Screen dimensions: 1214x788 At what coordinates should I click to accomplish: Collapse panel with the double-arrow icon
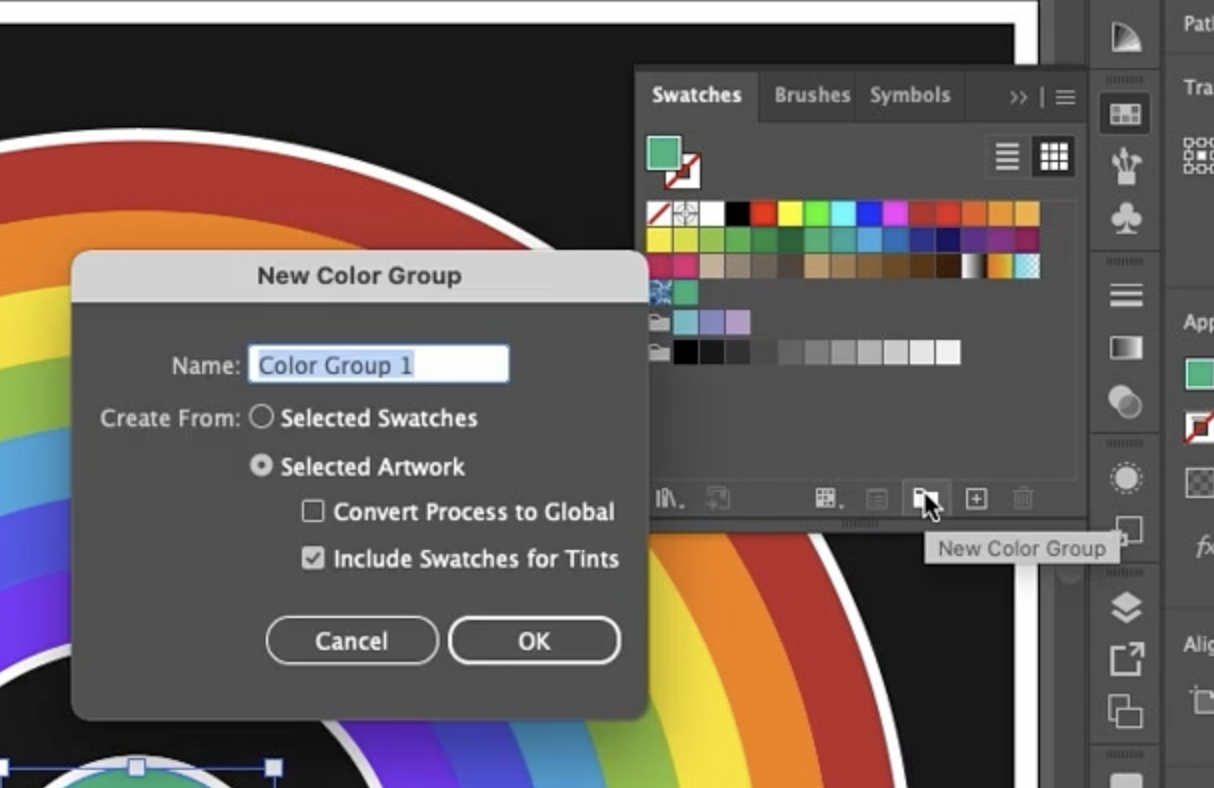coord(1018,97)
